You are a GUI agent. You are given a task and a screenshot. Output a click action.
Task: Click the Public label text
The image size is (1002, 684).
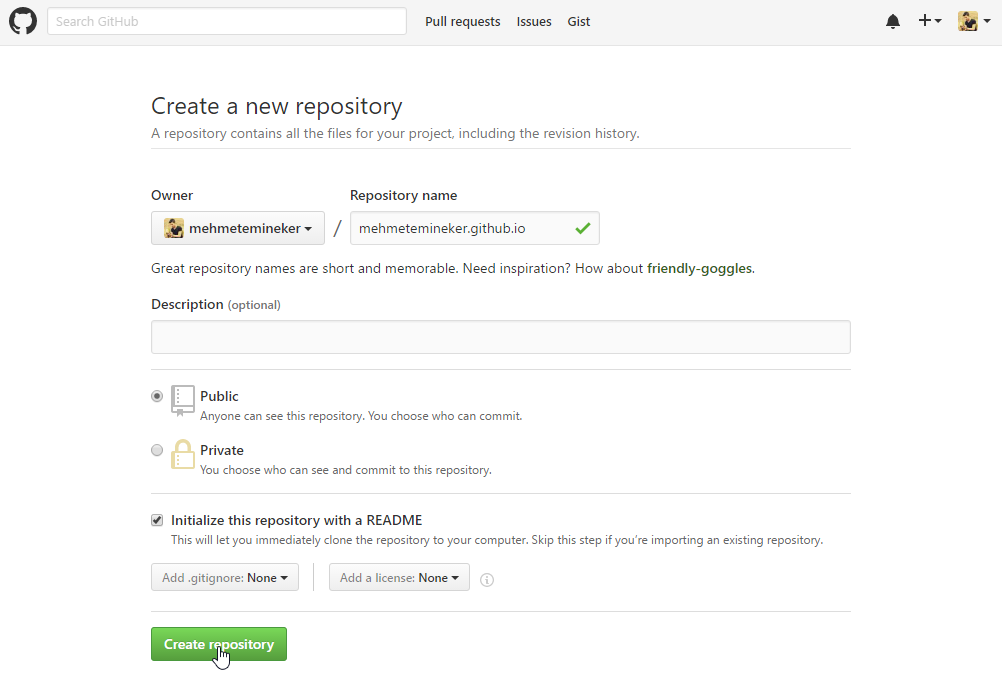[219, 396]
